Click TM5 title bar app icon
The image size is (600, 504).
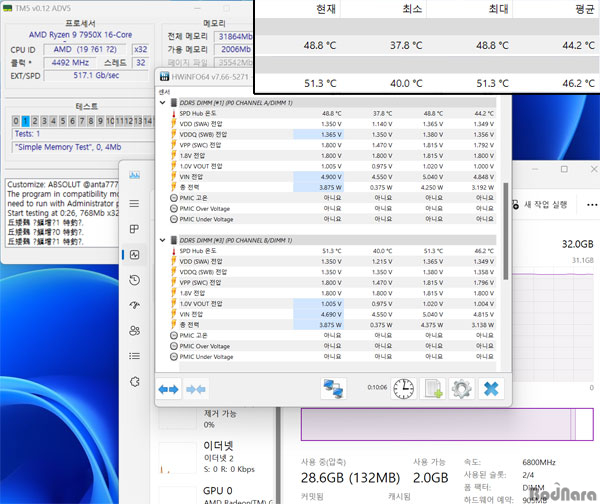tap(8, 8)
